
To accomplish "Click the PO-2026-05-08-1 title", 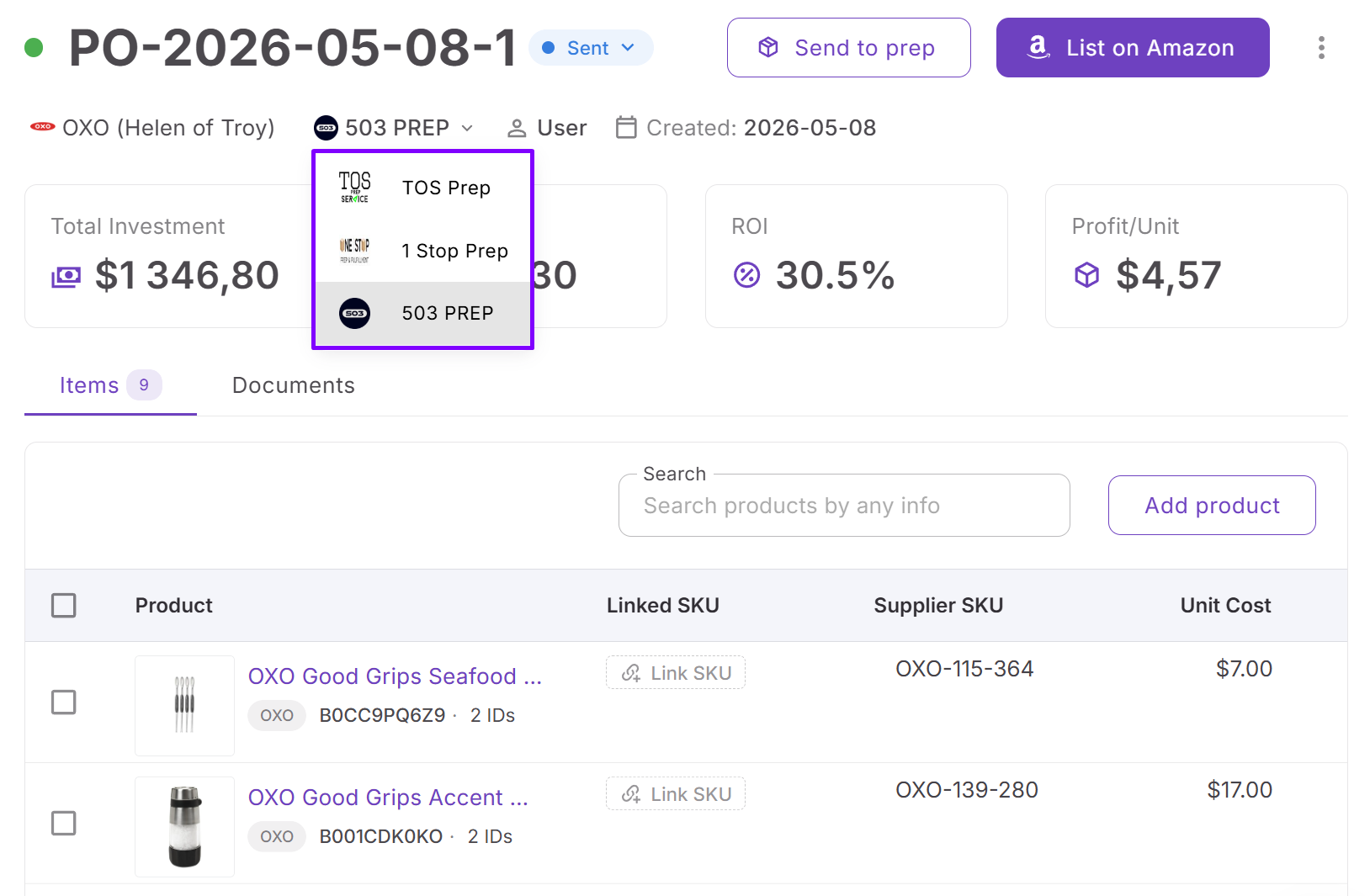I will point(292,48).
